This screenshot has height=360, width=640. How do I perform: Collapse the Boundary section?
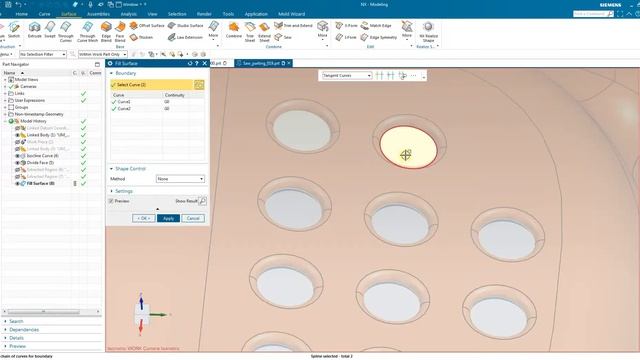click(x=111, y=73)
